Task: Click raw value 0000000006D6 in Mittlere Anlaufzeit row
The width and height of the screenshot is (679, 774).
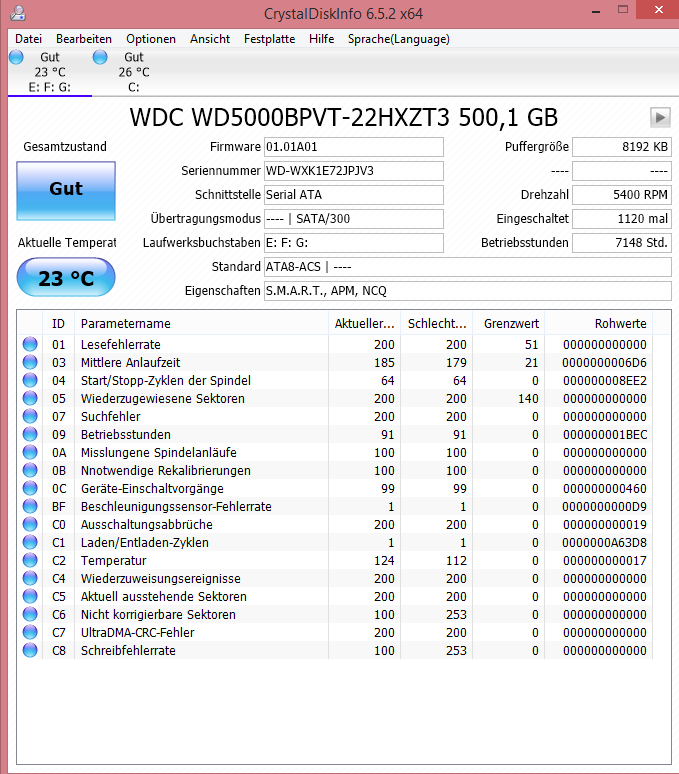Action: 604,362
